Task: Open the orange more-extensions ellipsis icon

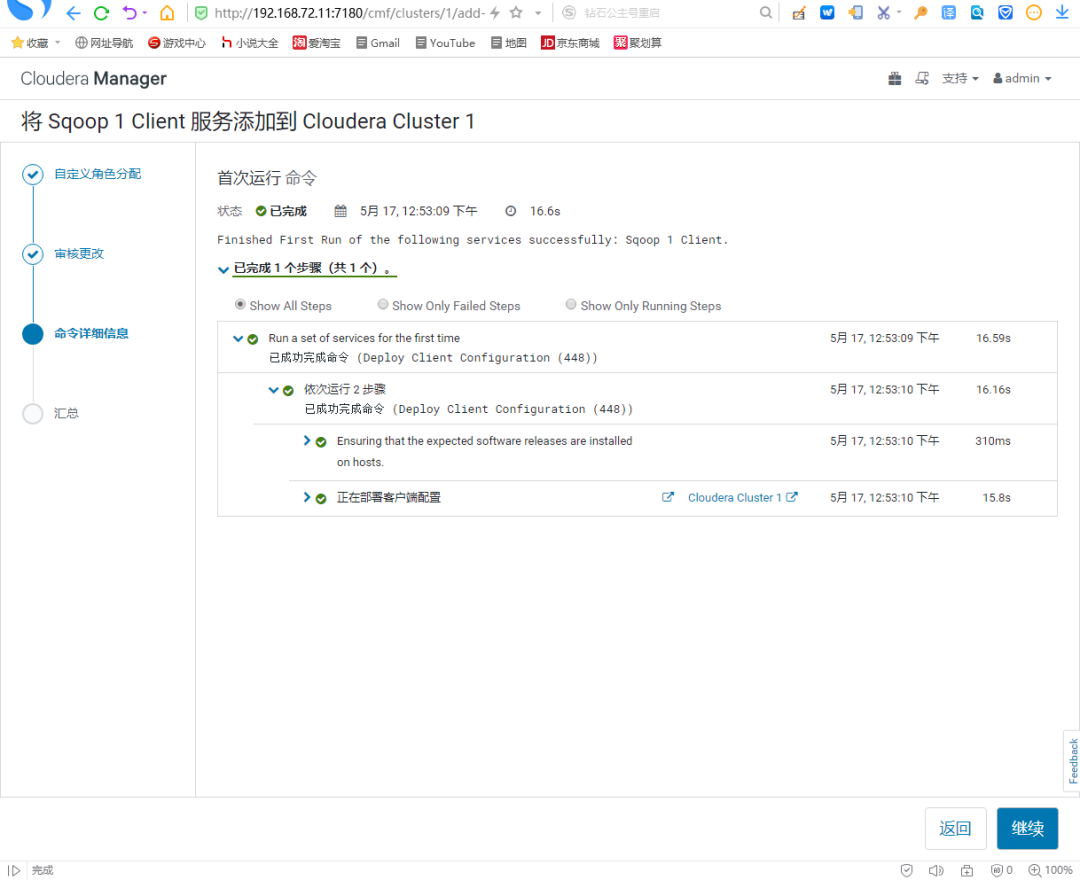Action: click(1033, 12)
